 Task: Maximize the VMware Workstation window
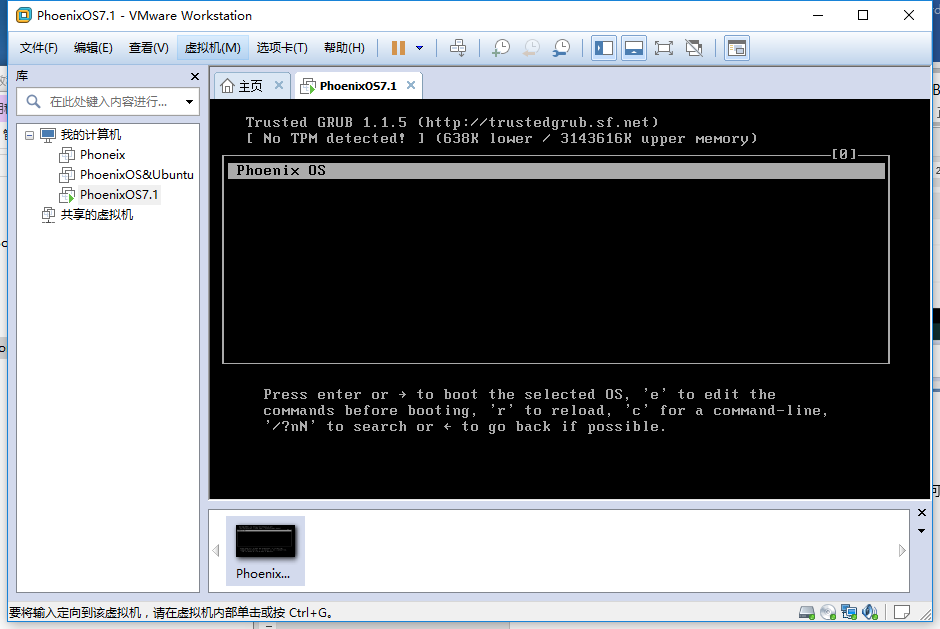(x=863, y=15)
